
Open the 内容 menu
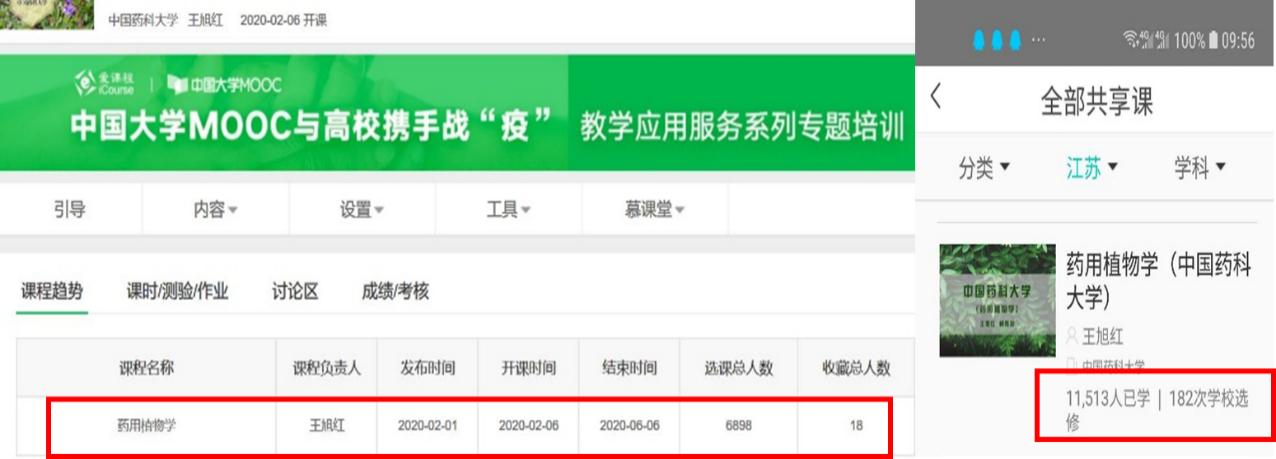[215, 209]
